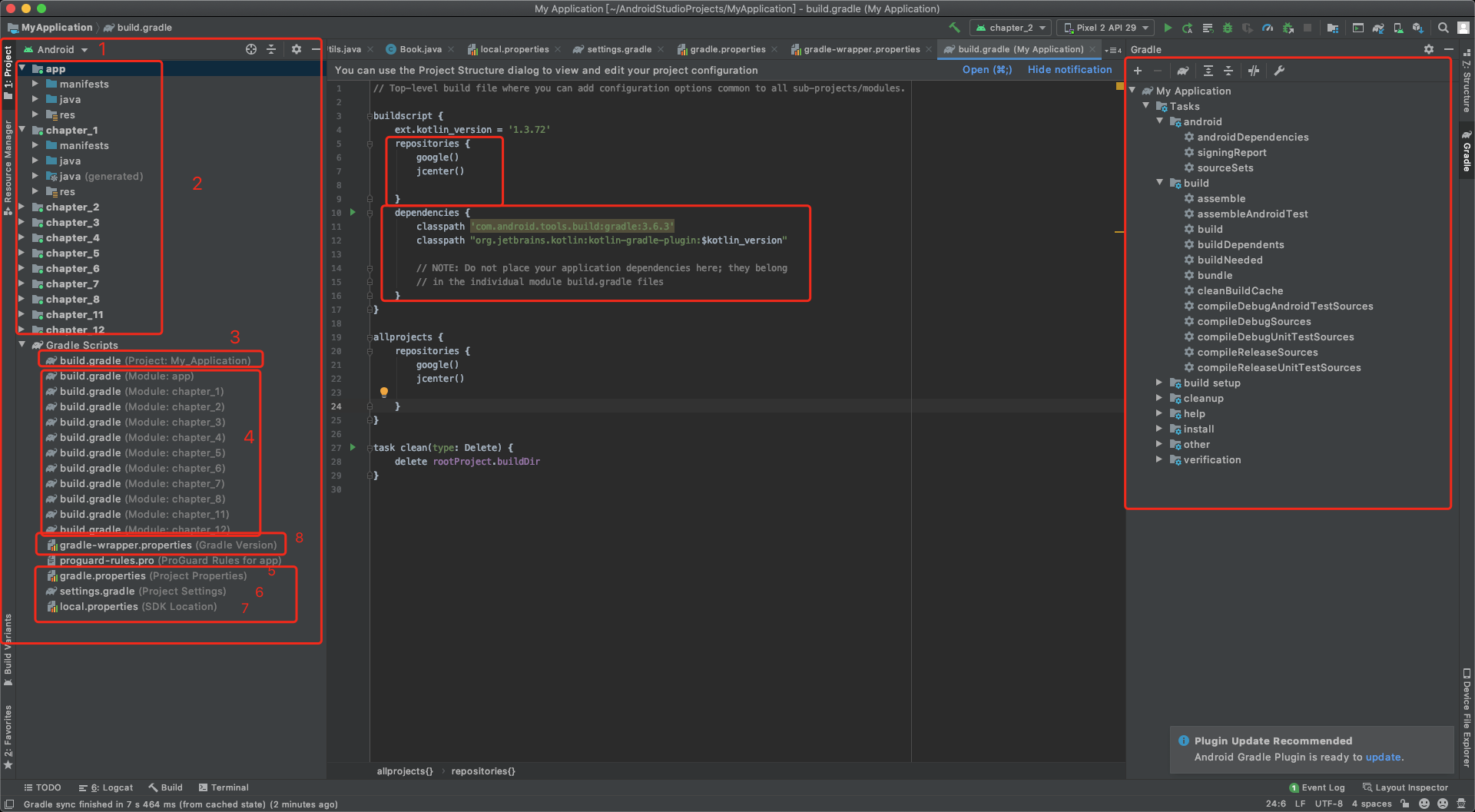The width and height of the screenshot is (1475, 812).
Task: Open the Build tool window
Action: point(165,787)
